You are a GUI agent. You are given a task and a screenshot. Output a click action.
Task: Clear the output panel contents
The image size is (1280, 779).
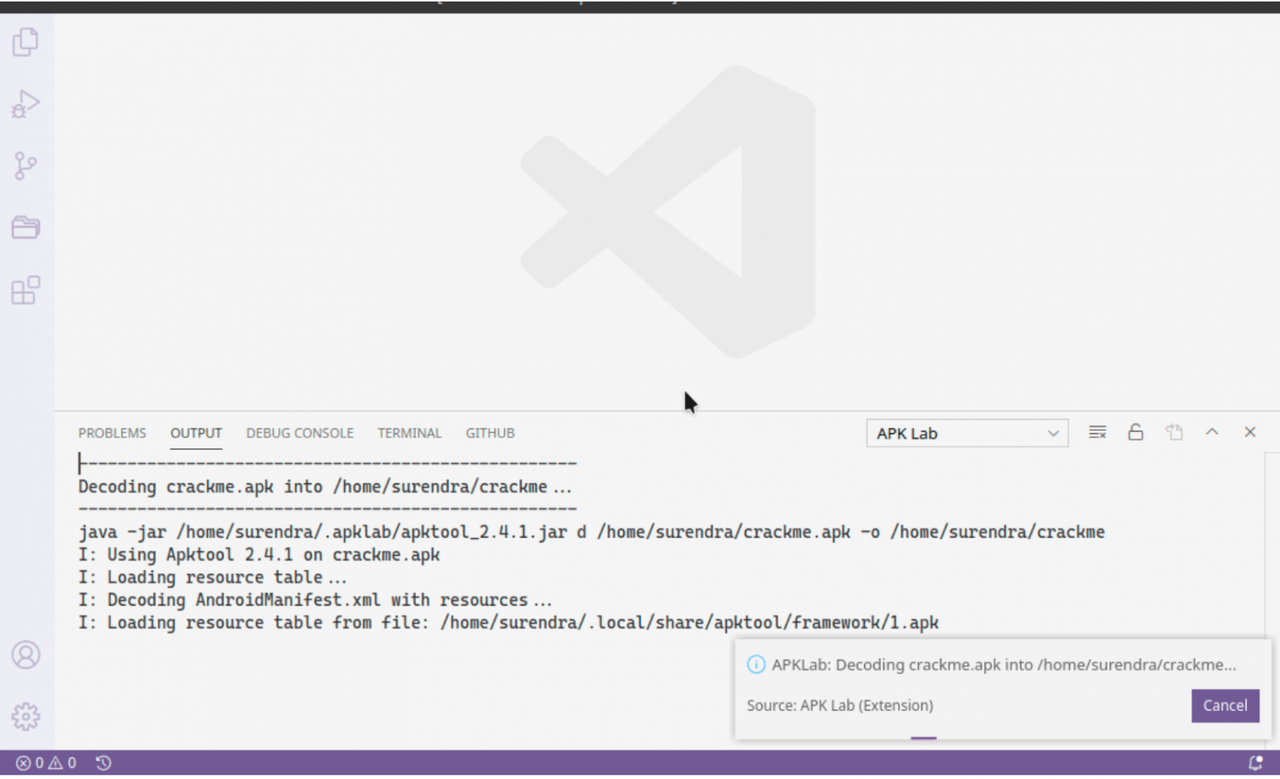[1098, 433]
